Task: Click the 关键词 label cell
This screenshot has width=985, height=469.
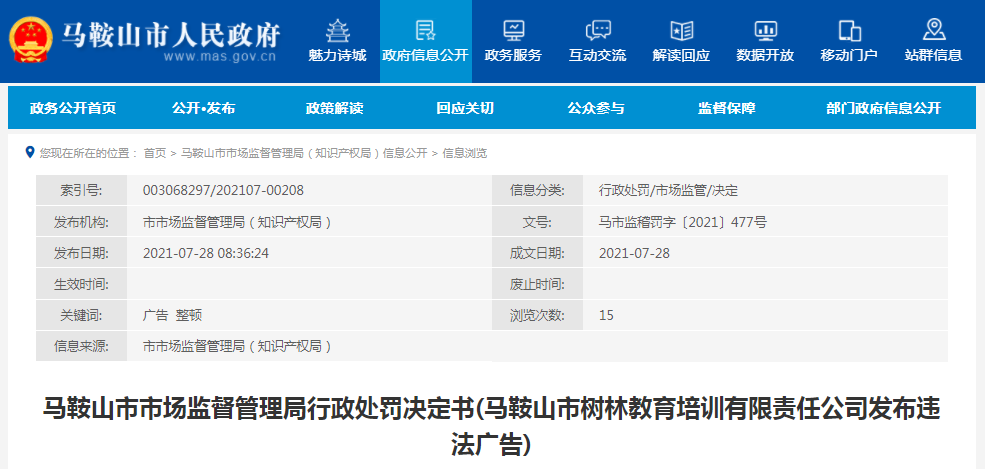Action: (82, 315)
